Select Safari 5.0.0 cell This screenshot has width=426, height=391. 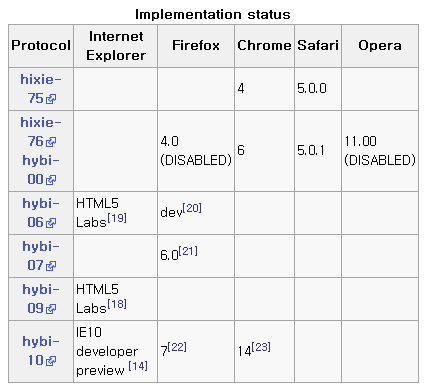point(318,89)
